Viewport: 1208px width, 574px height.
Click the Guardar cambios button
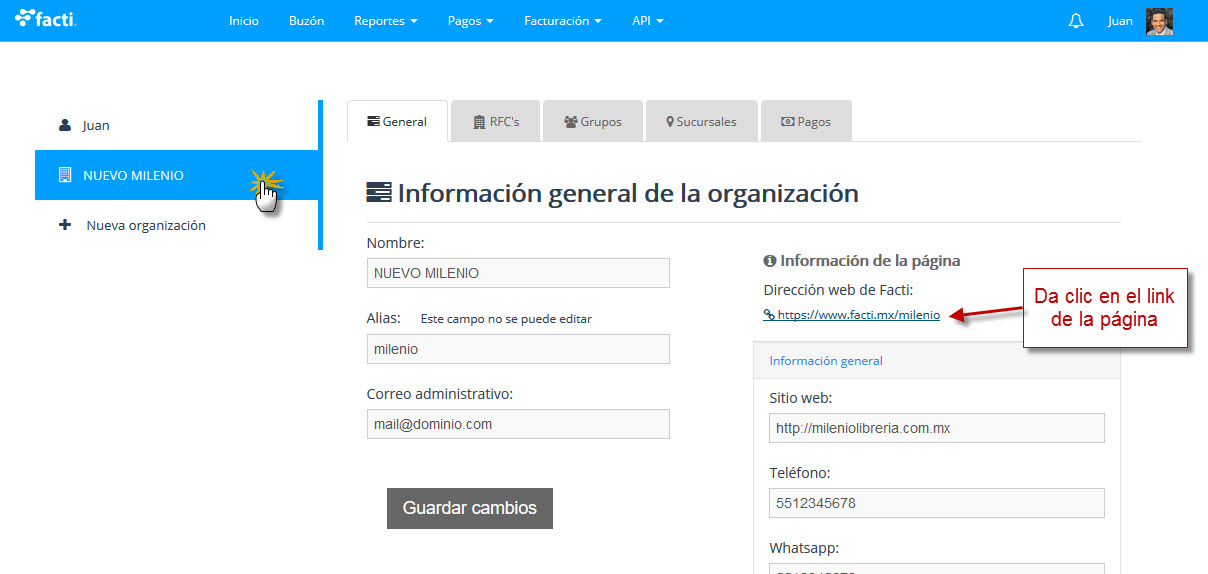tap(470, 508)
